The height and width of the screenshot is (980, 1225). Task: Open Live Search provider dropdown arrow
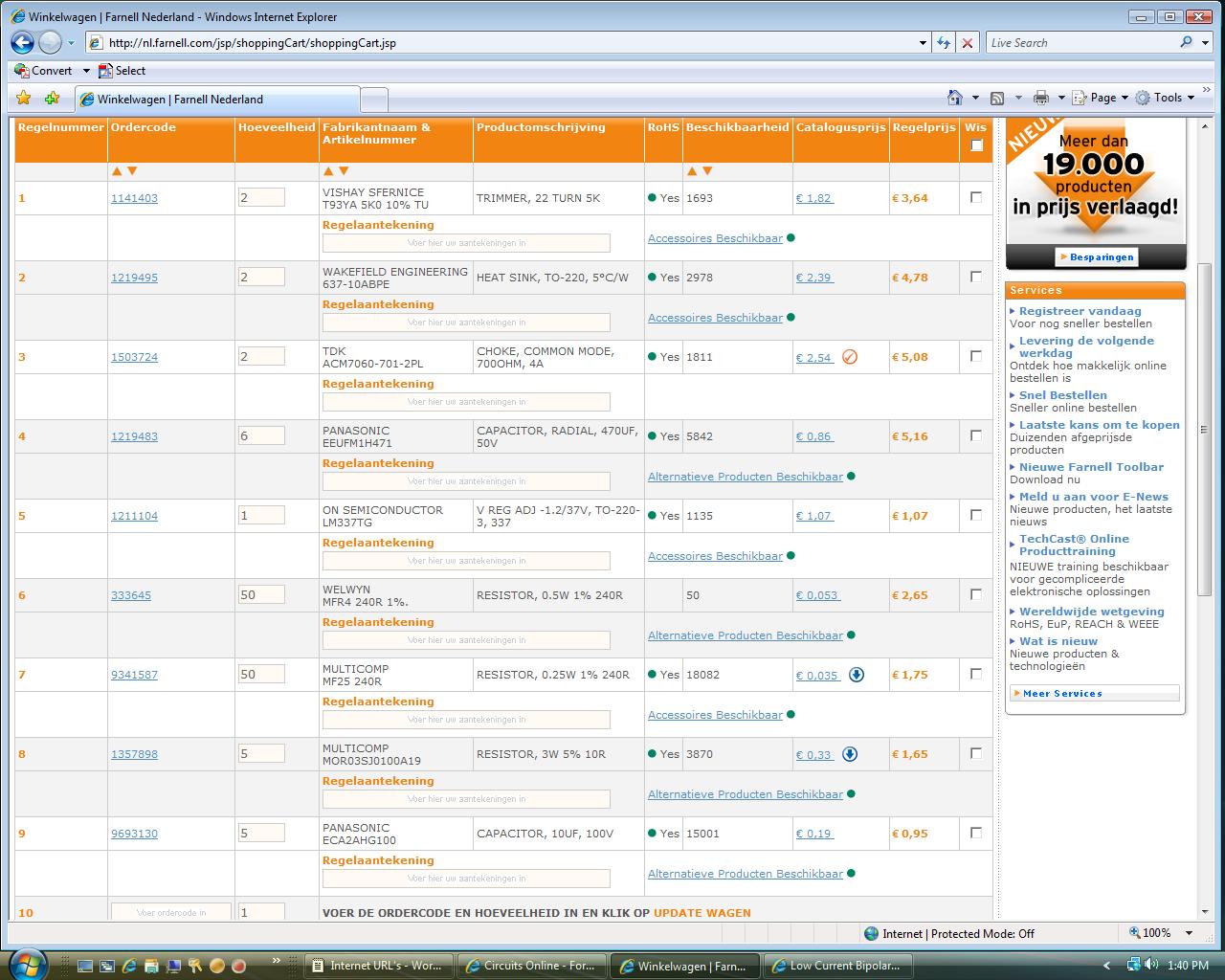point(1204,43)
